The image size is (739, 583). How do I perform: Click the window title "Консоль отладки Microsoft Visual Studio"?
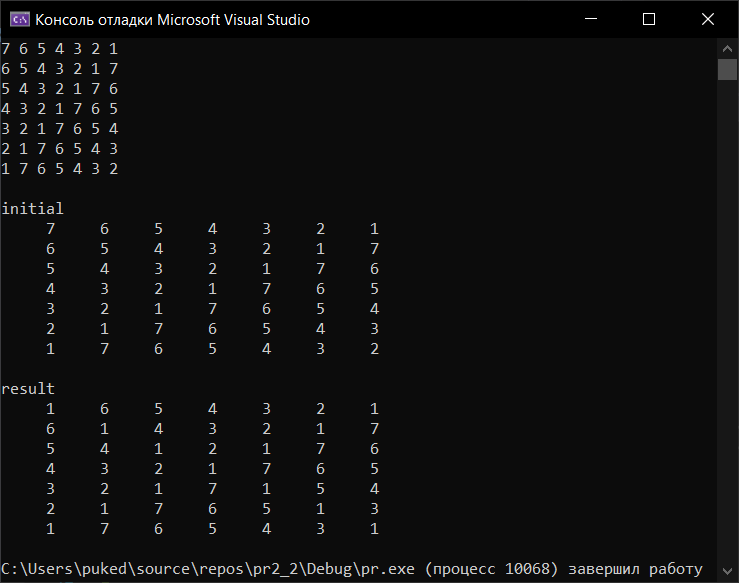tap(172, 19)
